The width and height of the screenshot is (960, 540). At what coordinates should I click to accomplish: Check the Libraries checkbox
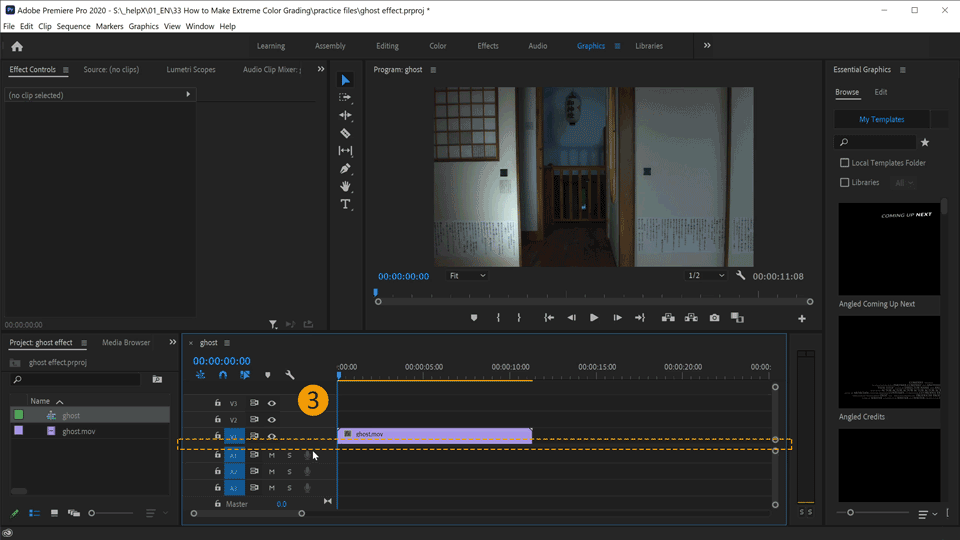[845, 183]
